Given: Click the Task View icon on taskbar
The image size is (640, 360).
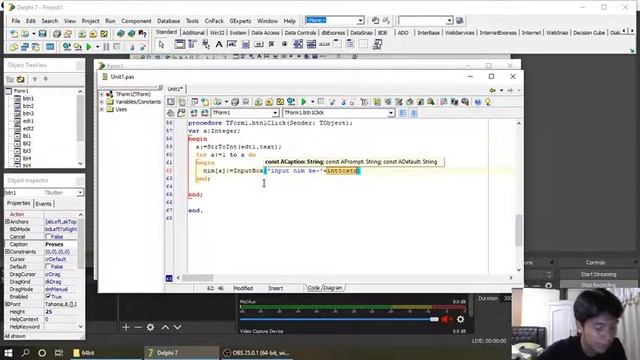Looking at the screenshot, I should click(59, 353).
